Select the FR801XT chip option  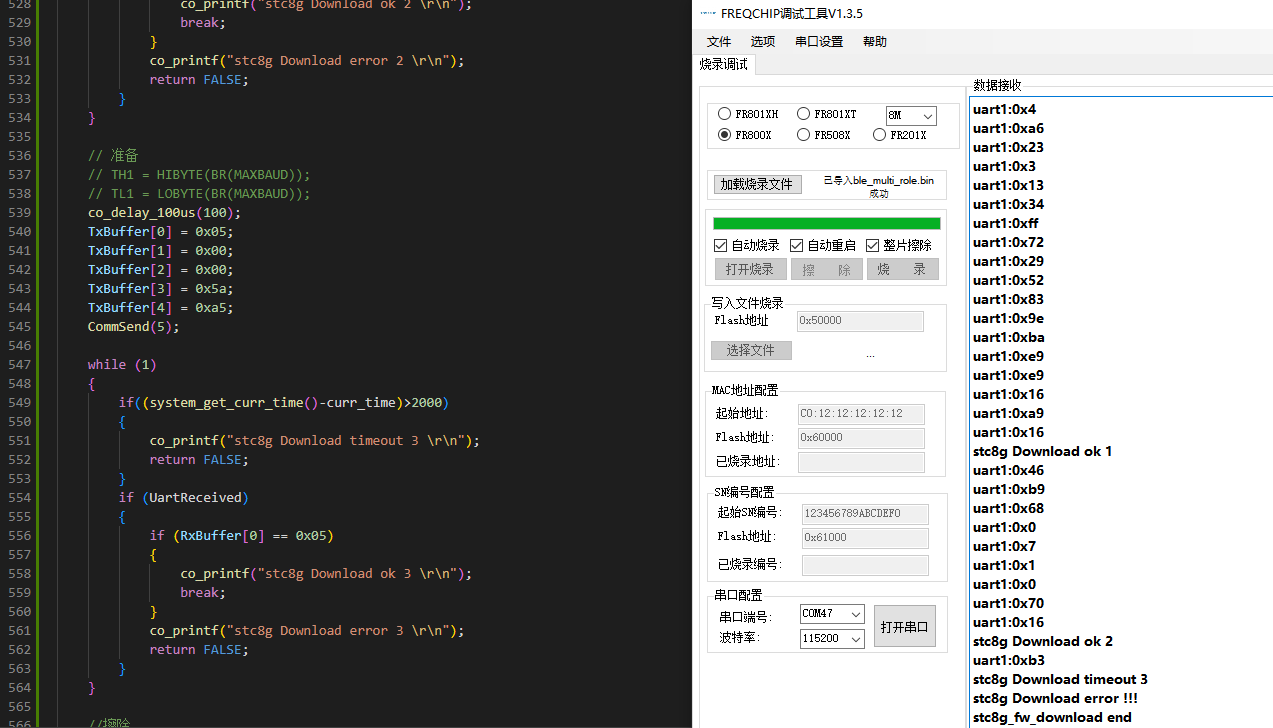coord(804,115)
